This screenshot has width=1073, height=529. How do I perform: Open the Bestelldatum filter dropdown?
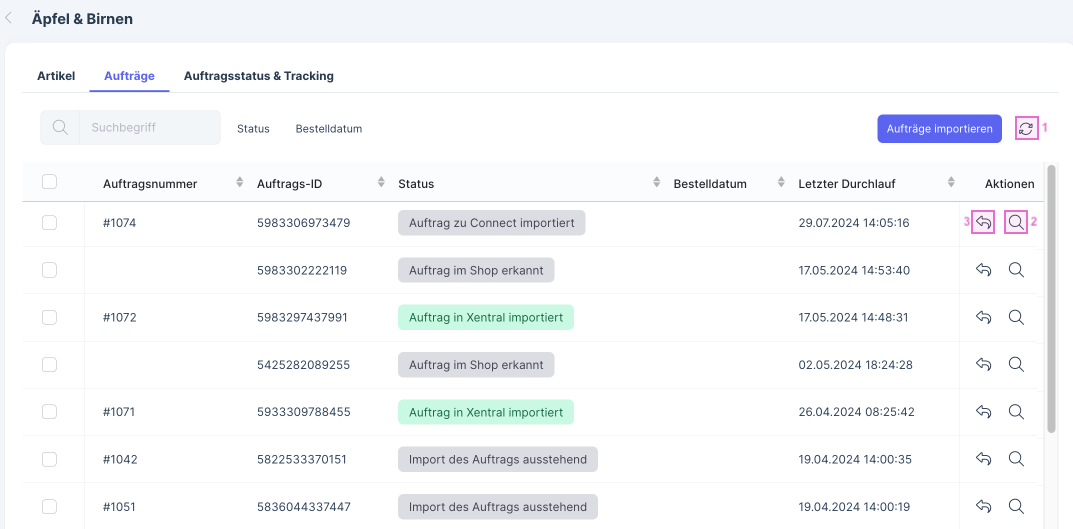point(328,129)
